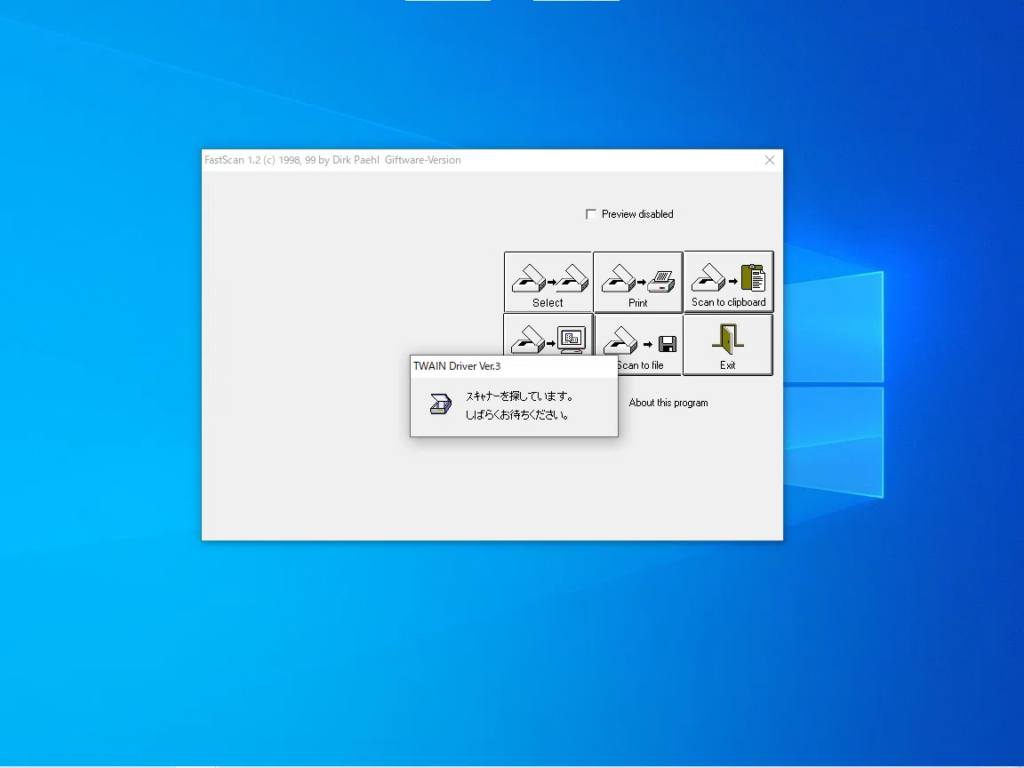Click the "Scan to clipboard" text label
Image resolution: width=1024 pixels, height=768 pixels.
point(729,302)
